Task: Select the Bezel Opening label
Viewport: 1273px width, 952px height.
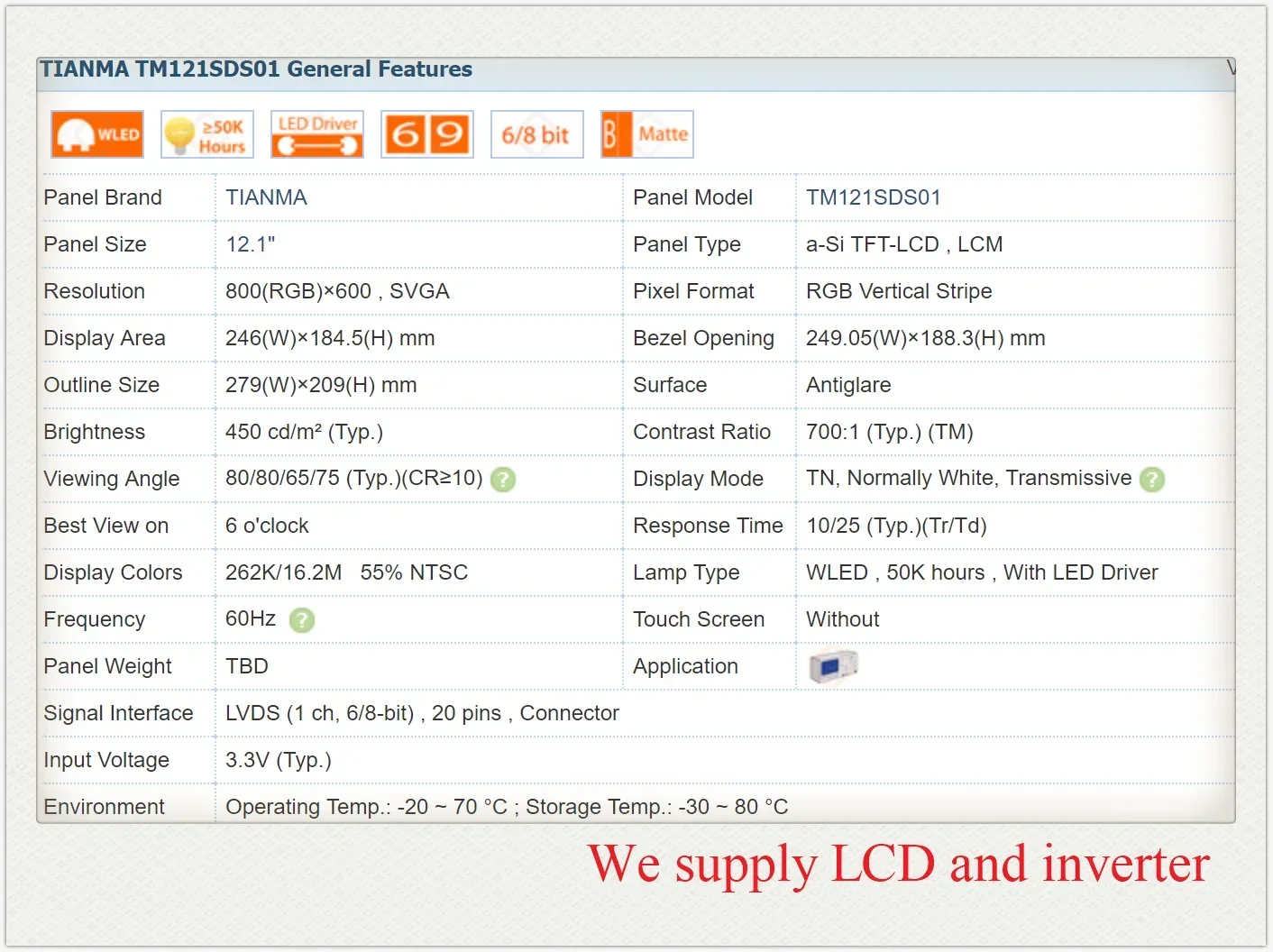Action: tap(703, 338)
